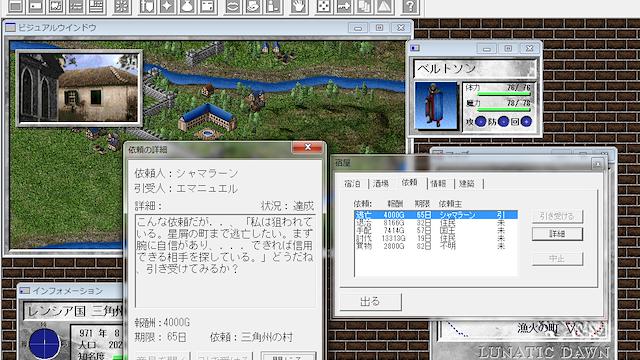Screen dimensions: 640x360
Task: Click inside the request details text box
Action: (x=225, y=261)
